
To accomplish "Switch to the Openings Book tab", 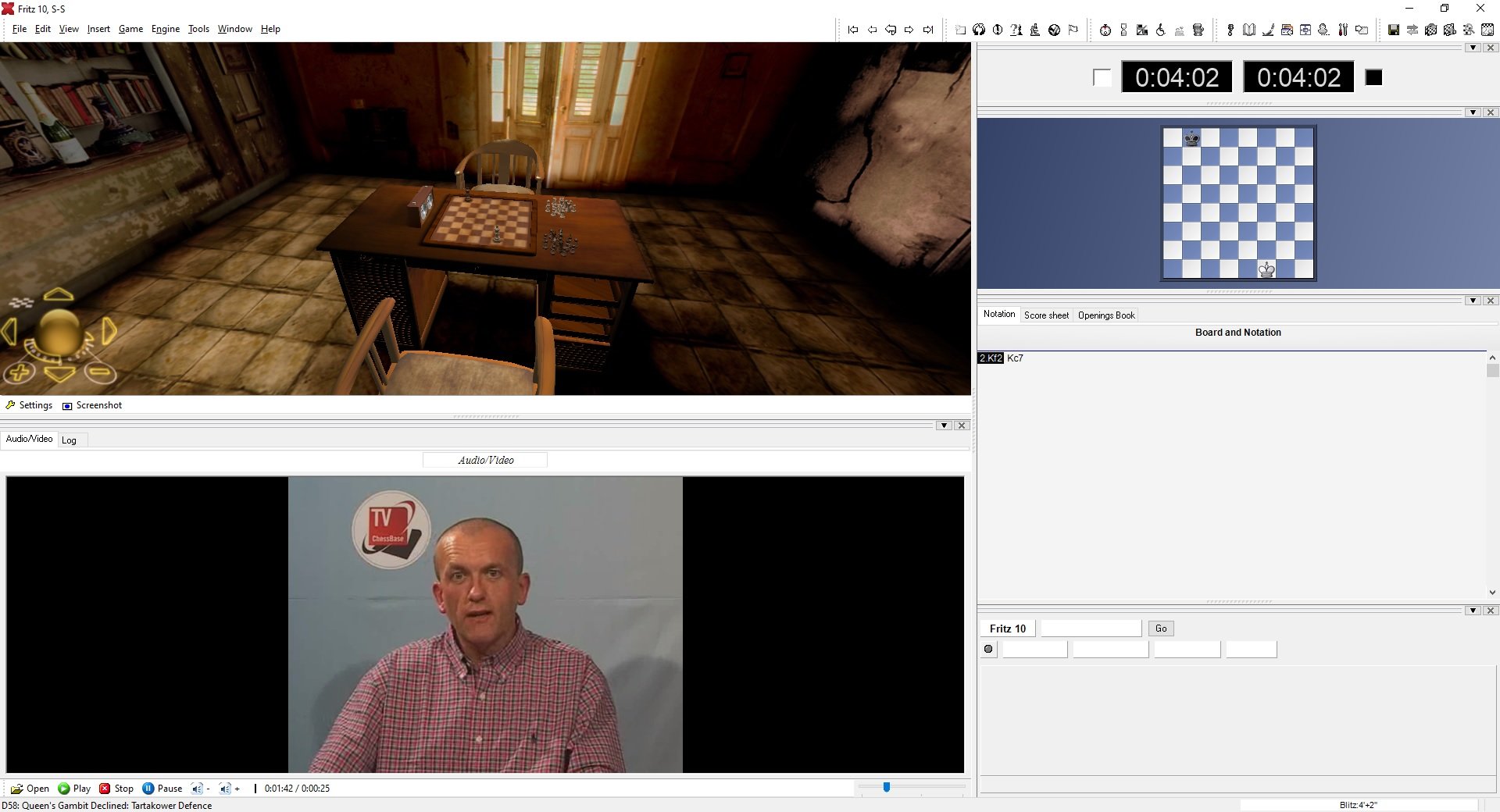I will 1106,315.
